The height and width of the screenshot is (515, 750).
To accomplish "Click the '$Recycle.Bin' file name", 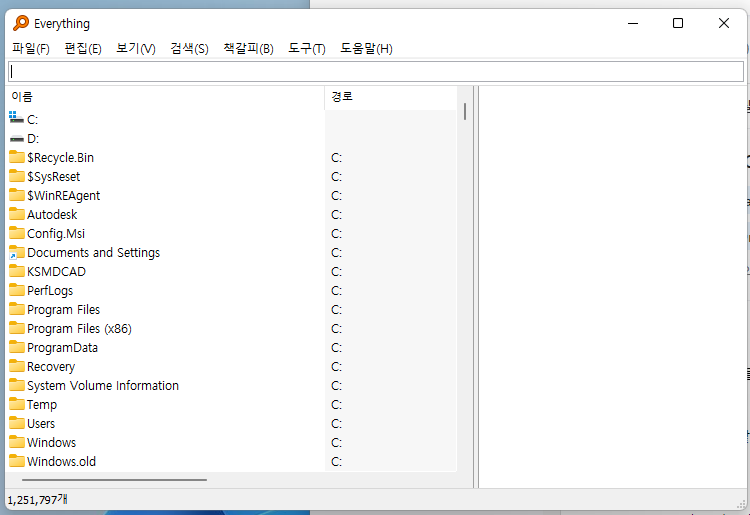I will click(60, 158).
